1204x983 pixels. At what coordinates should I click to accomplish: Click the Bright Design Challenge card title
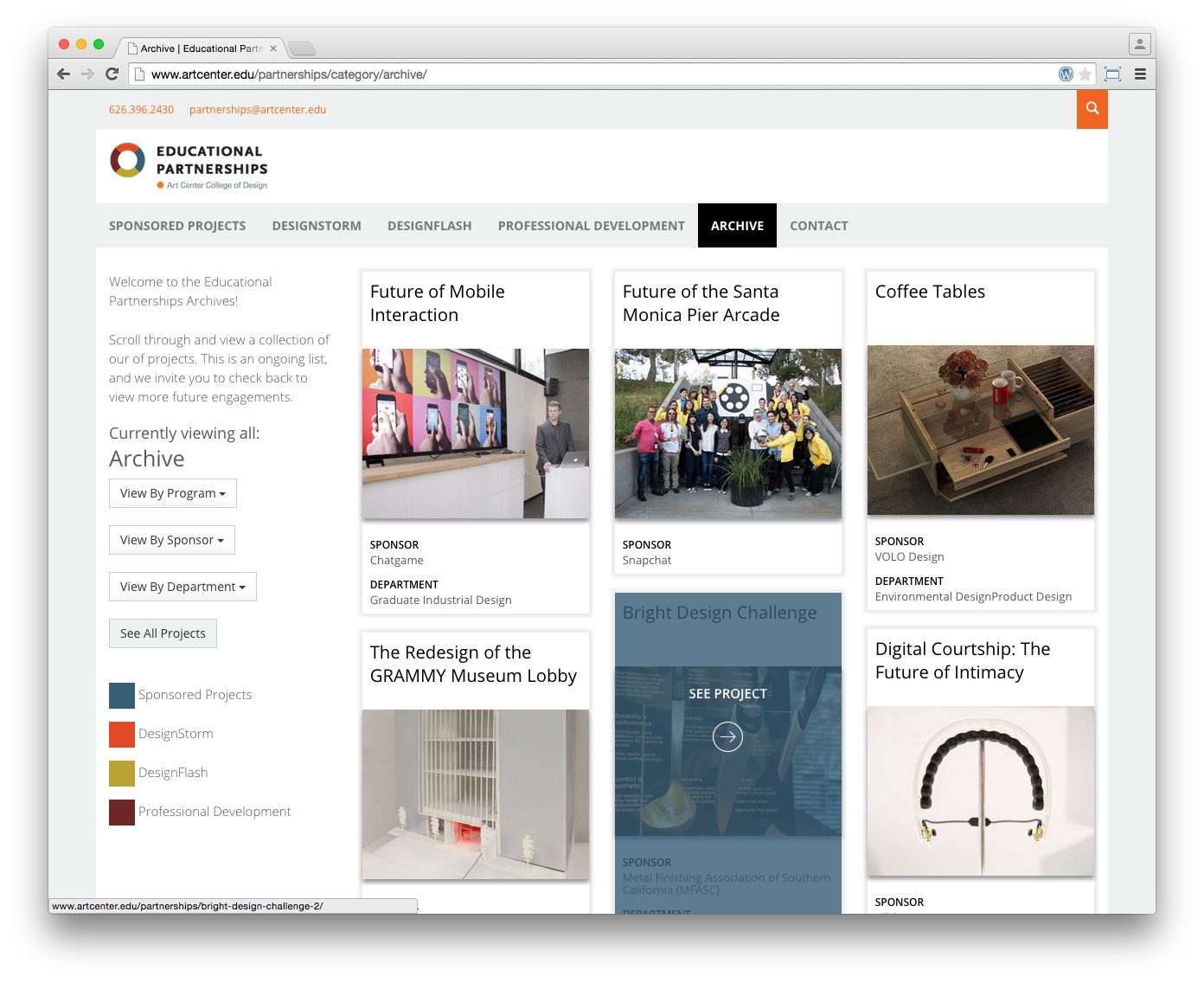[x=720, y=614]
